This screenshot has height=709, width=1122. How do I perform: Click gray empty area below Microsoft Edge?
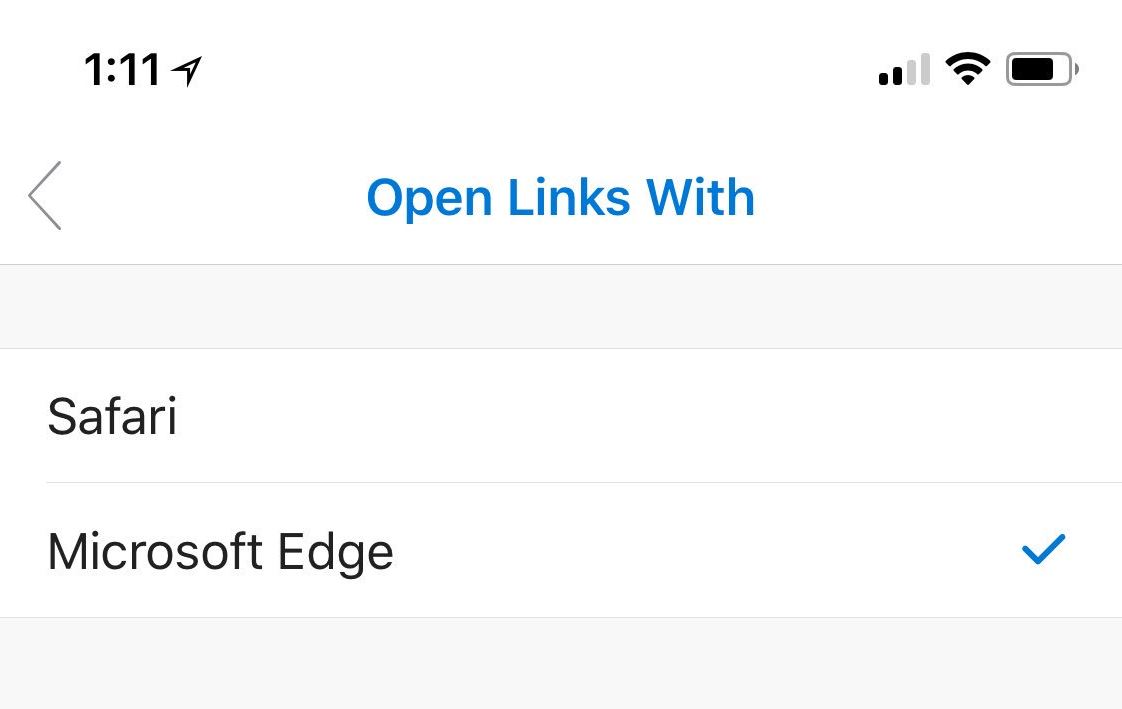[560, 664]
